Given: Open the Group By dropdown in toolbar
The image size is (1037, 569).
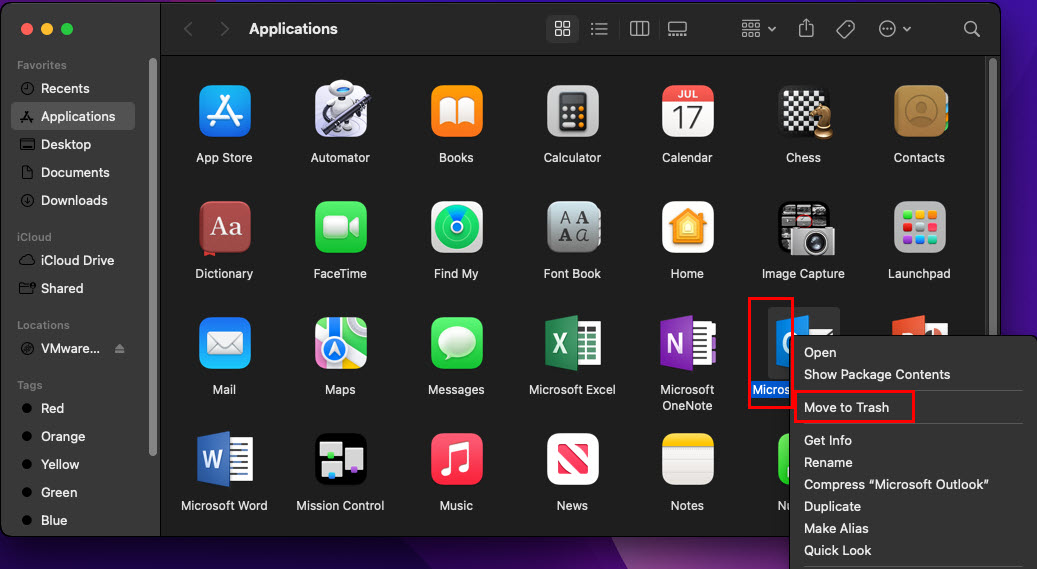Looking at the screenshot, I should click(758, 28).
